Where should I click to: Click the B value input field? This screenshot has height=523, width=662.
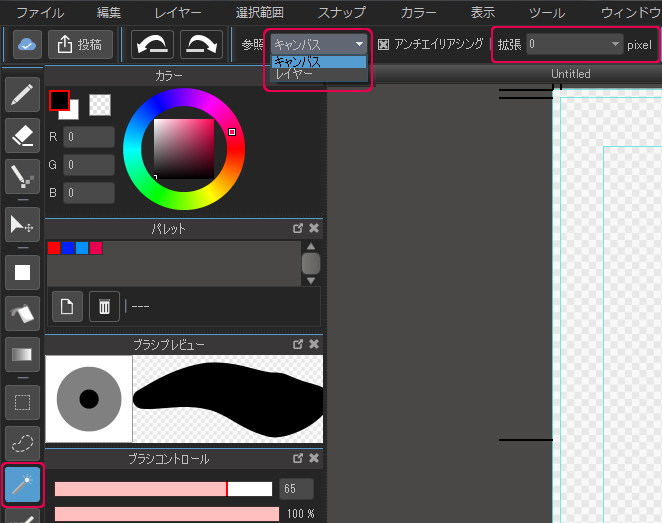coord(89,193)
